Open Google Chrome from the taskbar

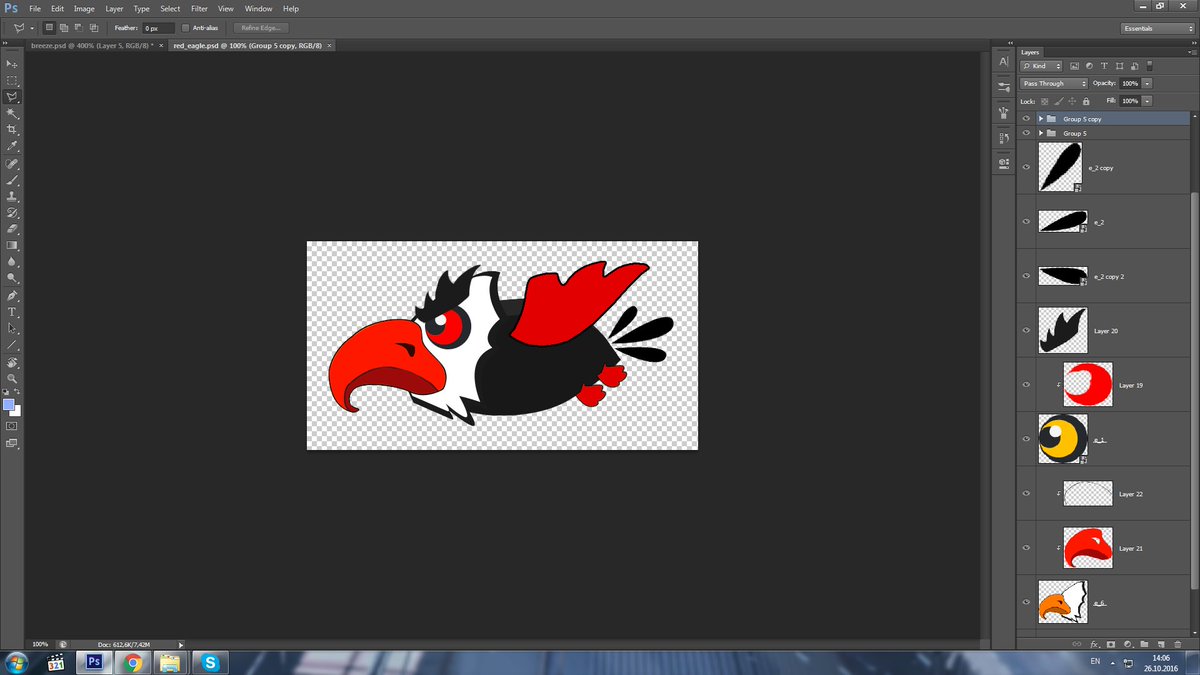coord(133,662)
